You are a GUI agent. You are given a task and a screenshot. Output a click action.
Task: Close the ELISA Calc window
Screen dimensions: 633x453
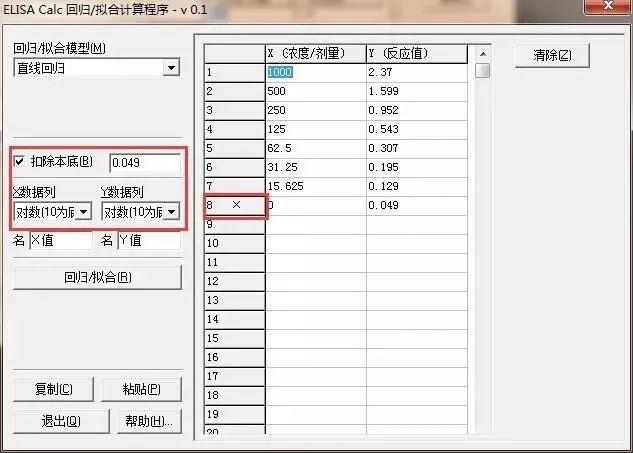click(x=608, y=6)
